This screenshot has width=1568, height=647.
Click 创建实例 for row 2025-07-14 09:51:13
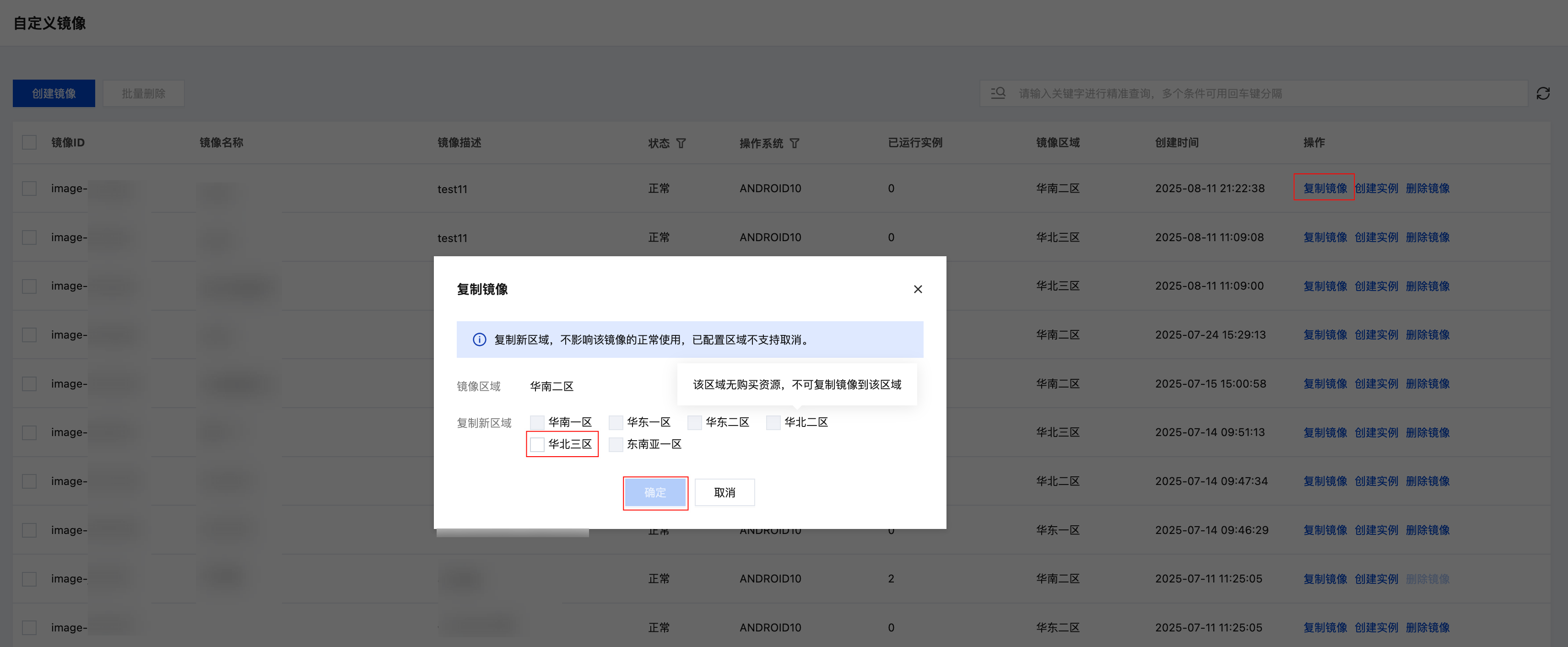coord(1376,432)
